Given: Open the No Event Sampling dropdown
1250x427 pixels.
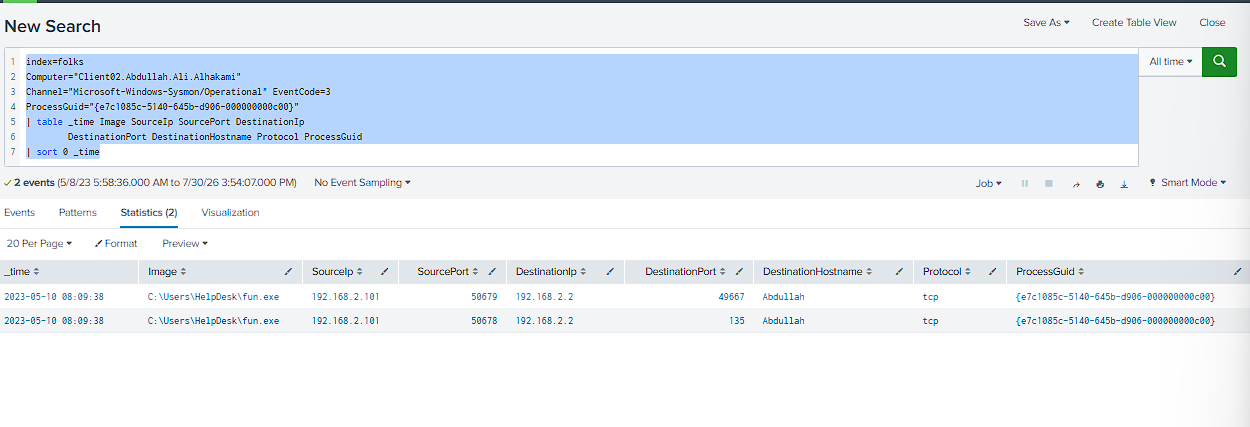Looking at the screenshot, I should (362, 183).
